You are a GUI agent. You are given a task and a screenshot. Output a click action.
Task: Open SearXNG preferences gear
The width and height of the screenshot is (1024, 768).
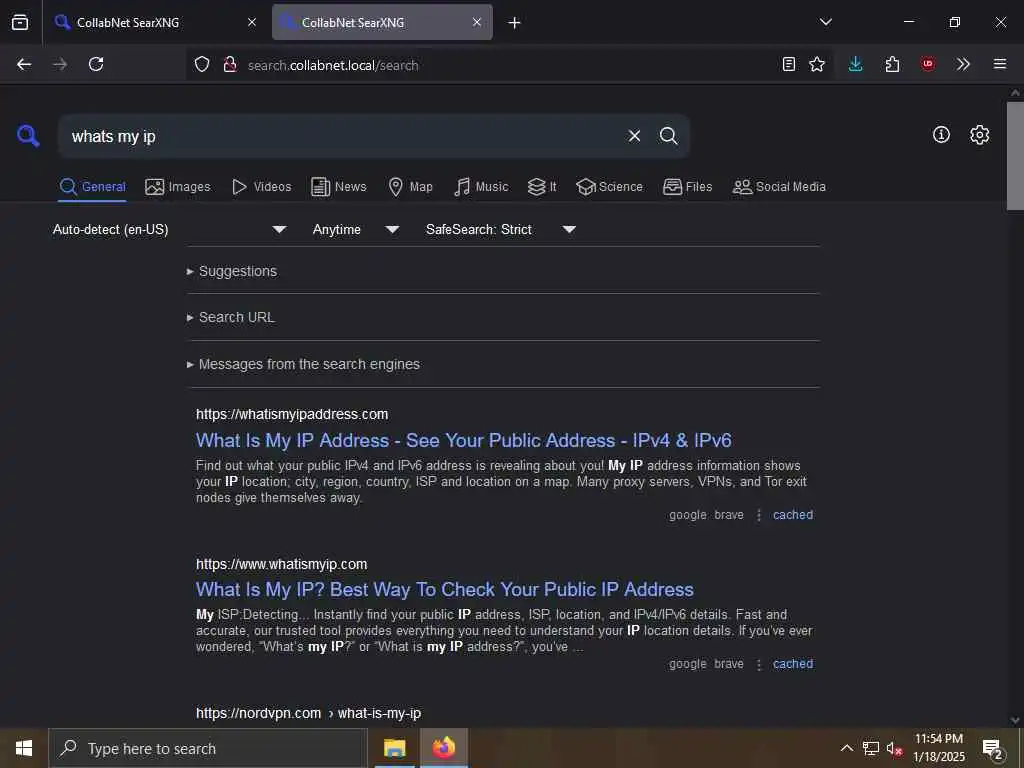(980, 135)
